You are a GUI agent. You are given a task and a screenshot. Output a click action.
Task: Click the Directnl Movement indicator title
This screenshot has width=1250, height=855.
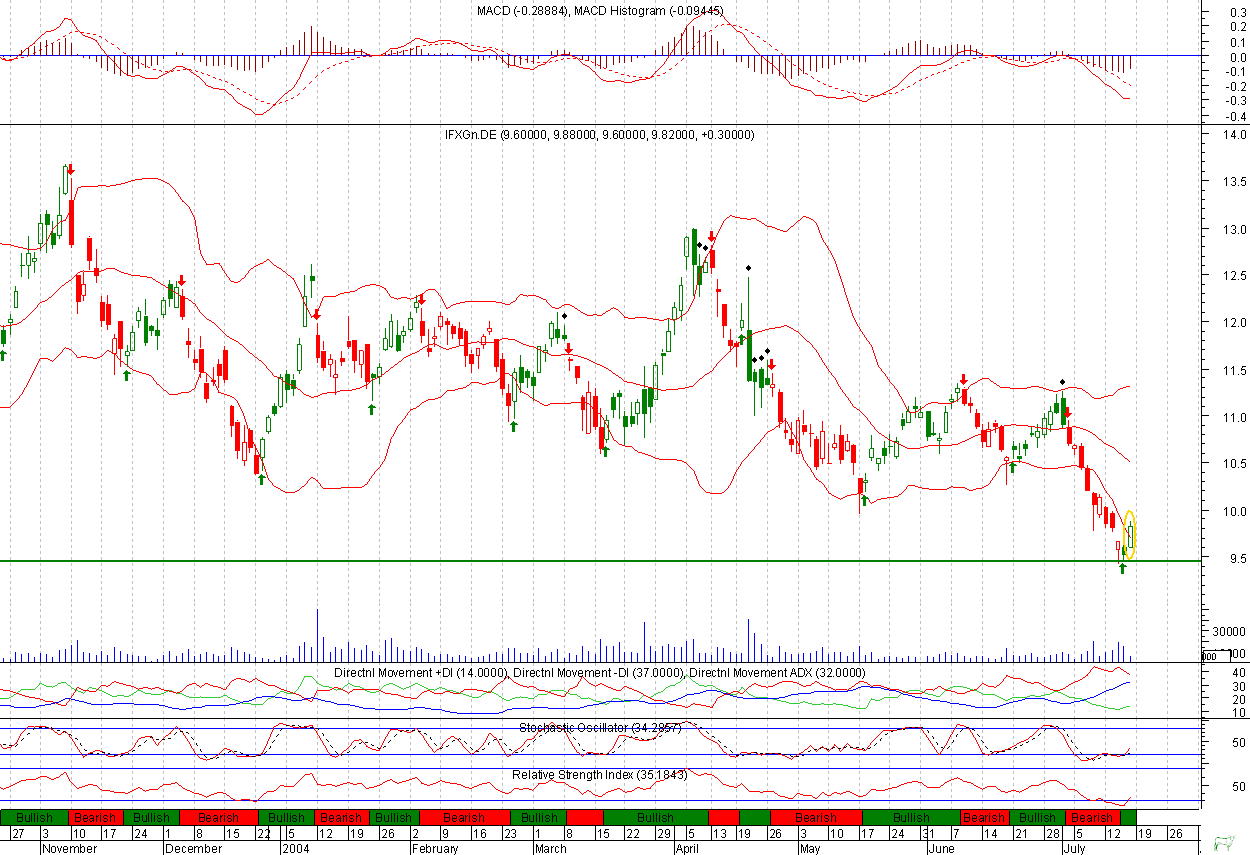tap(600, 673)
